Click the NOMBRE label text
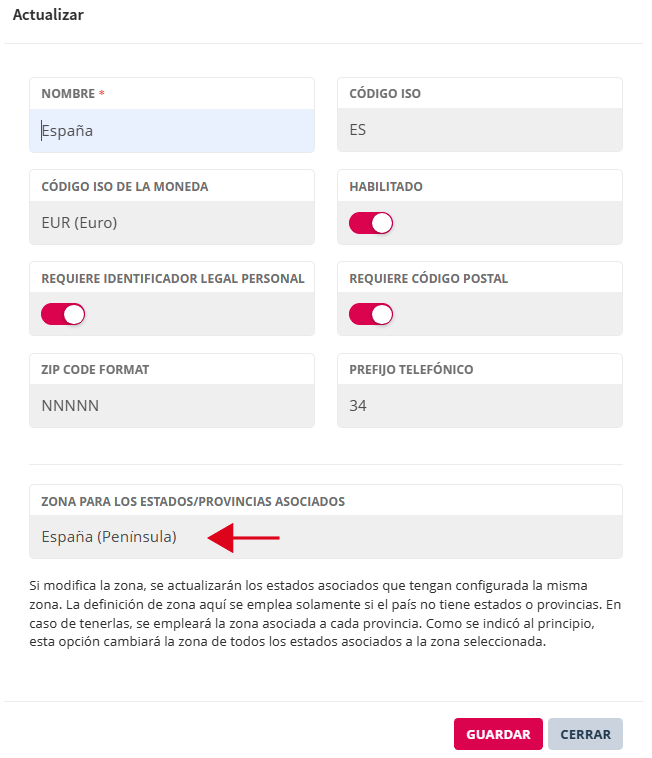Viewport: 652px width, 758px height. point(67,94)
